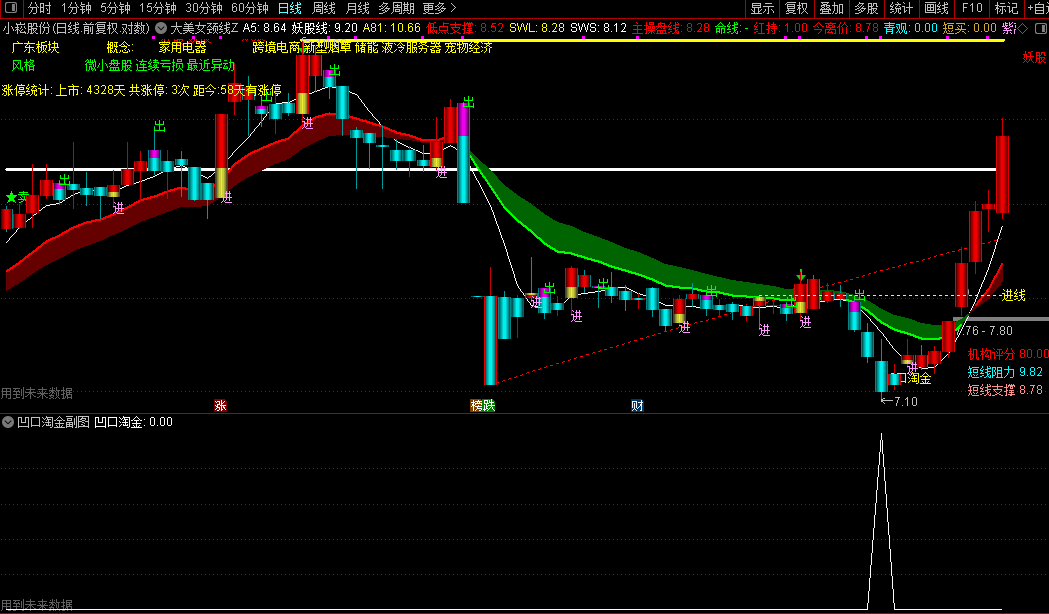The width and height of the screenshot is (1049, 614).
Task: Select the 5分钟 period tab
Action: (x=115, y=8)
